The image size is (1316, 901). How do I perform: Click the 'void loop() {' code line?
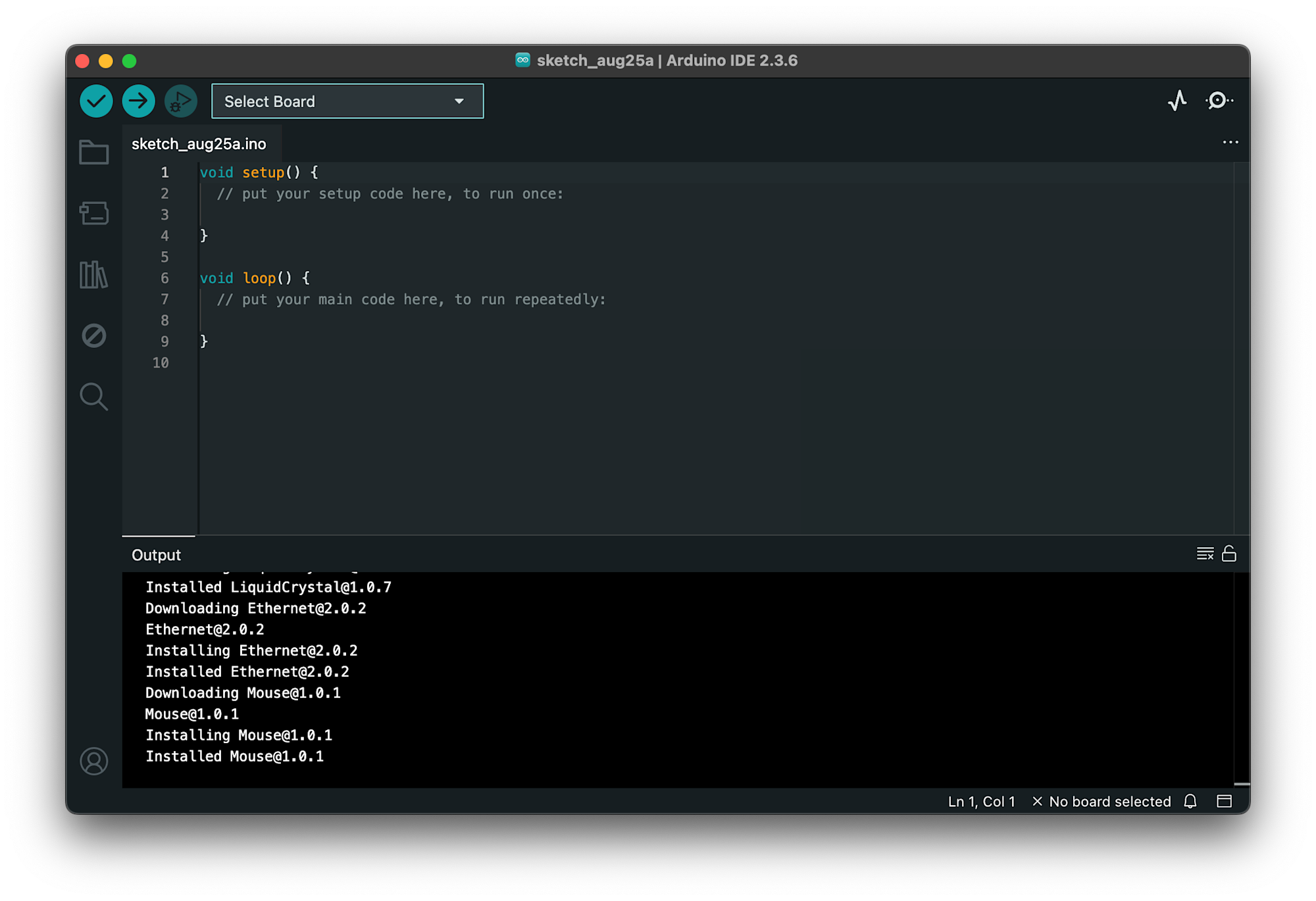click(x=255, y=278)
